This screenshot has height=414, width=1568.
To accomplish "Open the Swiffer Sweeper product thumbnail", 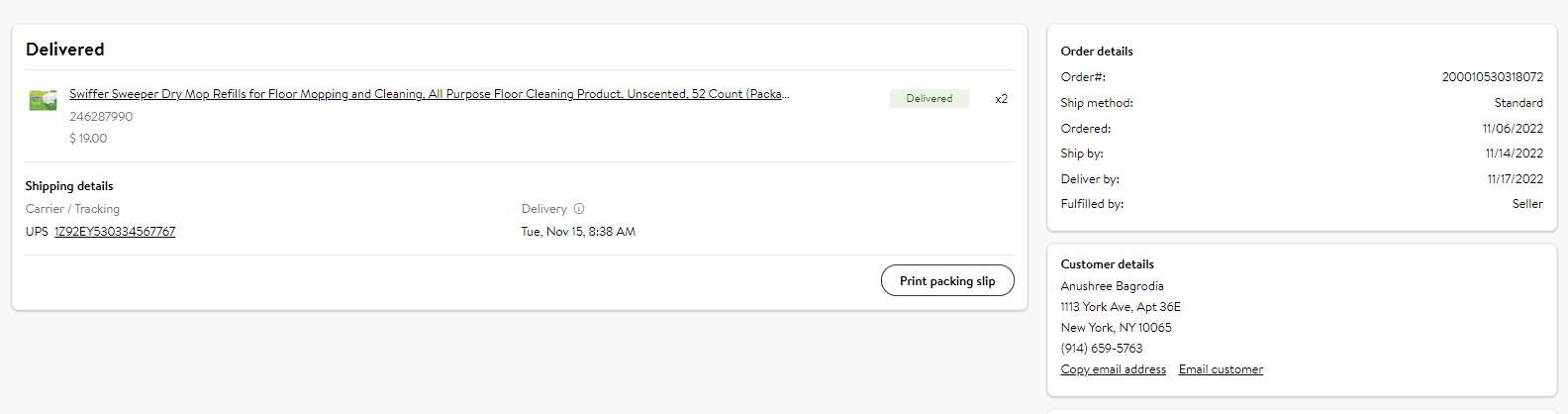I will pos(43,100).
